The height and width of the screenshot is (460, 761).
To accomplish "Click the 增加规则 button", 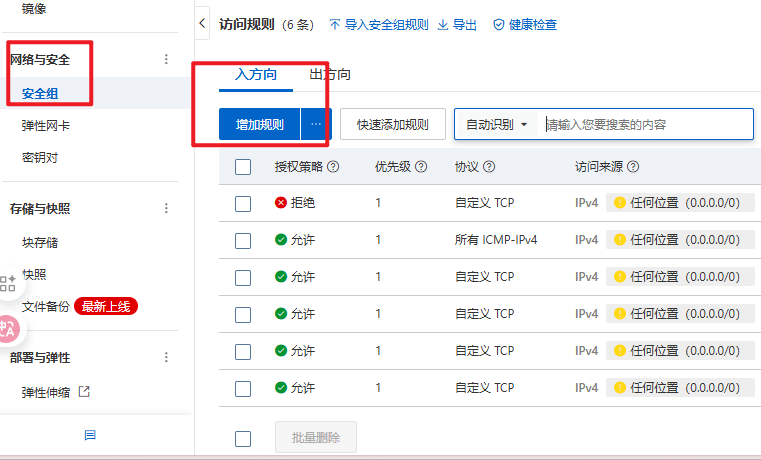I will click(260, 124).
